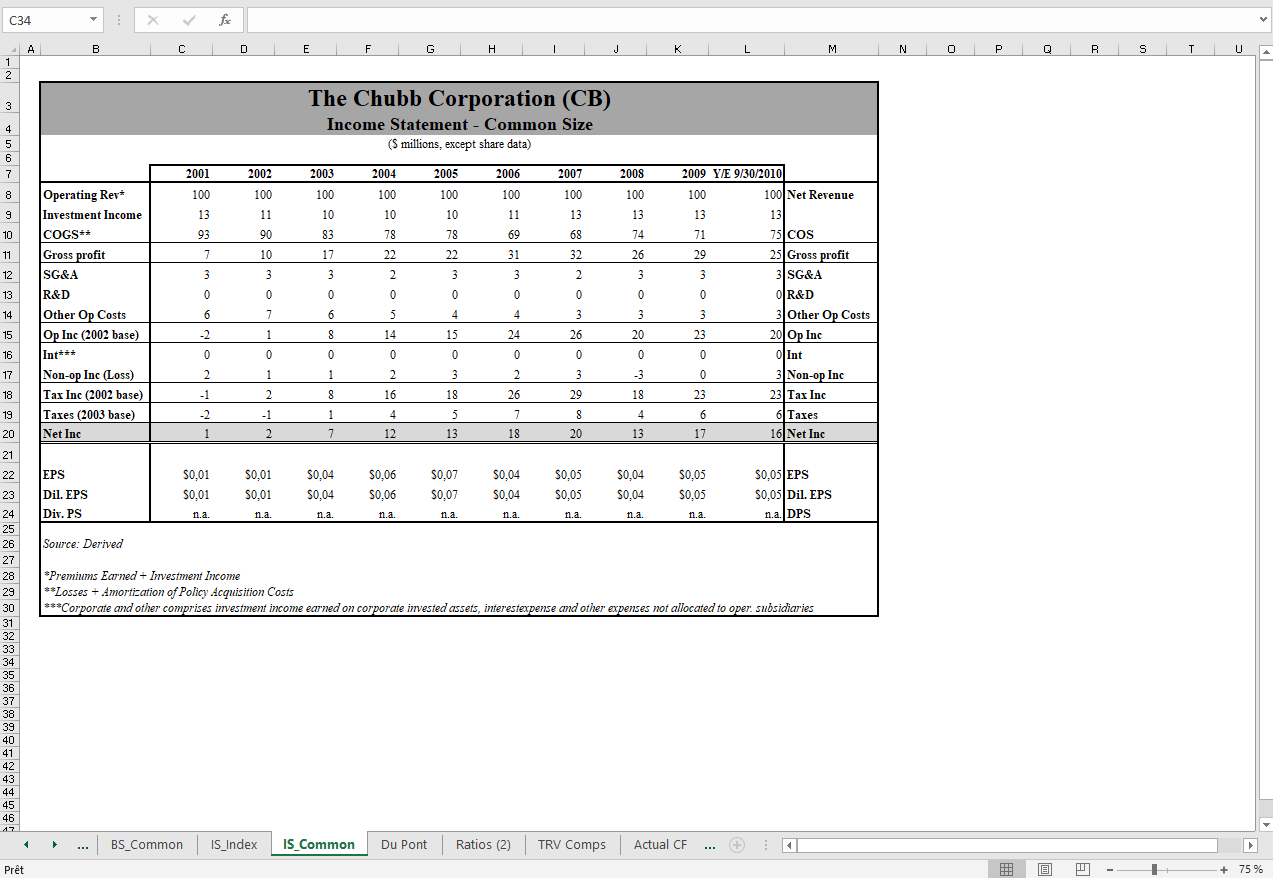Expand the formula bar chevron
1273x878 pixels.
coord(1264,20)
